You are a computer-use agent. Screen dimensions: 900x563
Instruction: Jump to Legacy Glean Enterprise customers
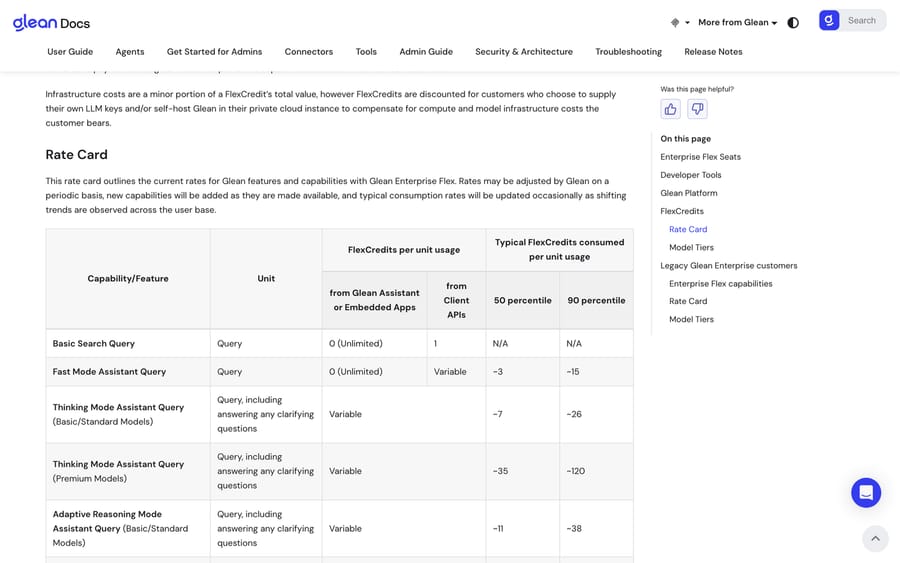pyautogui.click(x=728, y=266)
